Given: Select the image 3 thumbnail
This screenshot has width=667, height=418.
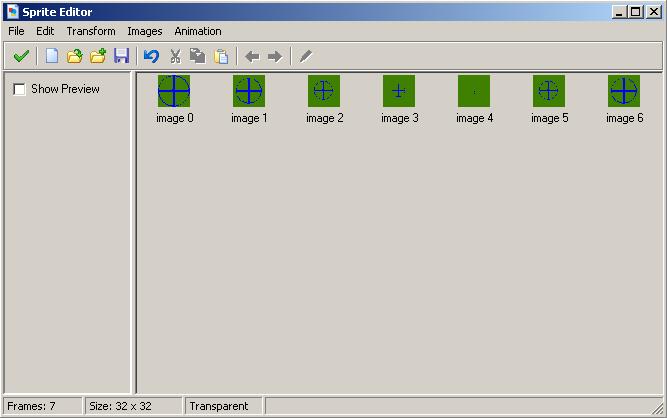Looking at the screenshot, I should tap(399, 91).
